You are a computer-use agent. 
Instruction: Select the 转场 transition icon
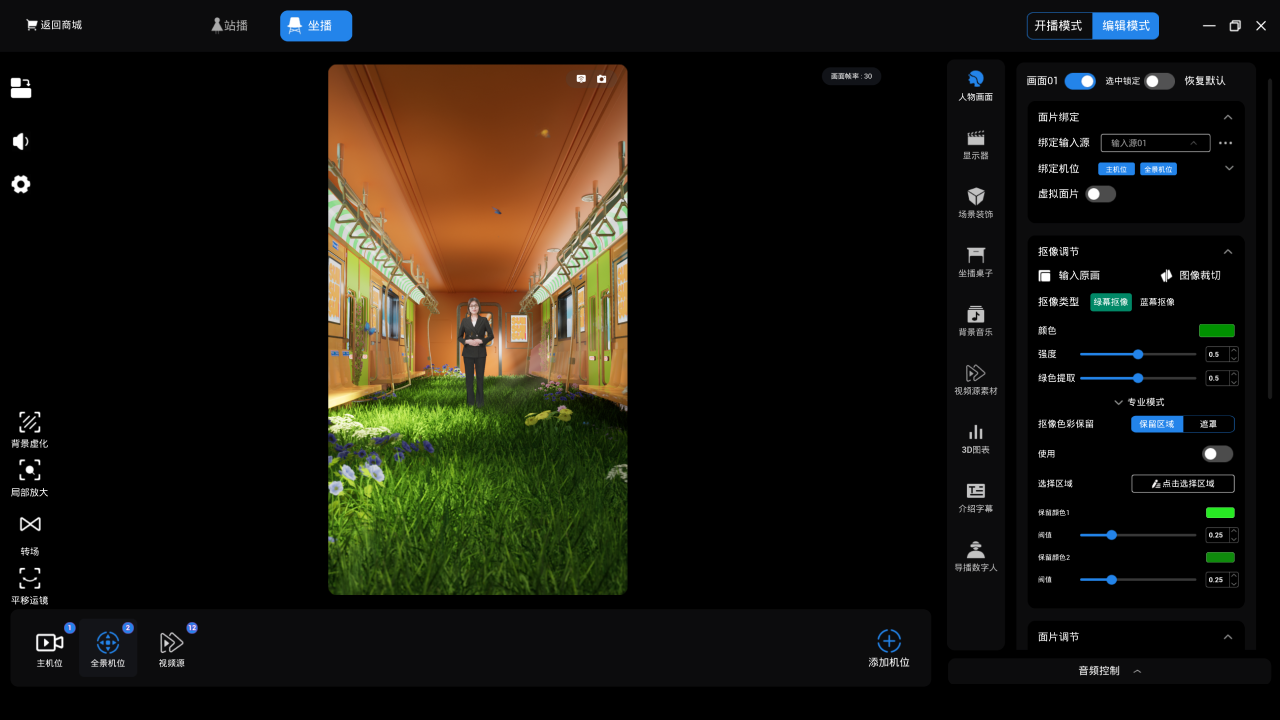click(30, 525)
